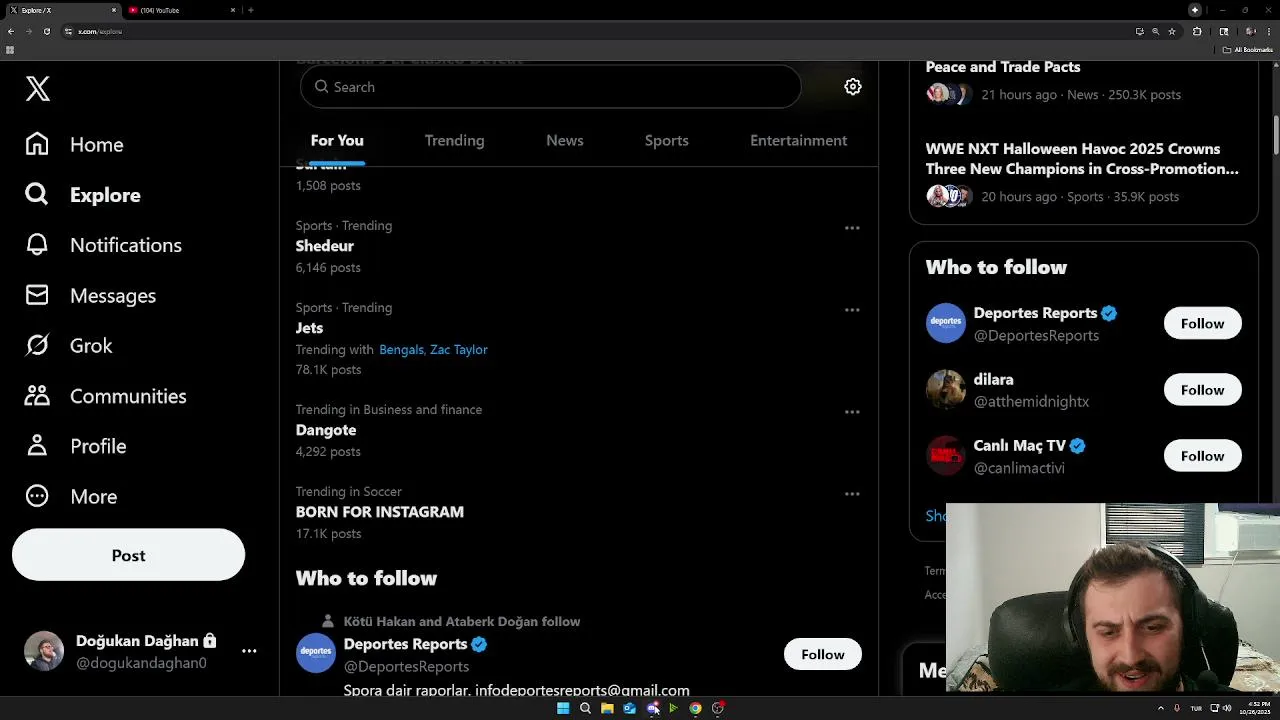Switch to the YouTube browser tab
The height and width of the screenshot is (720, 1280).
[x=180, y=10]
